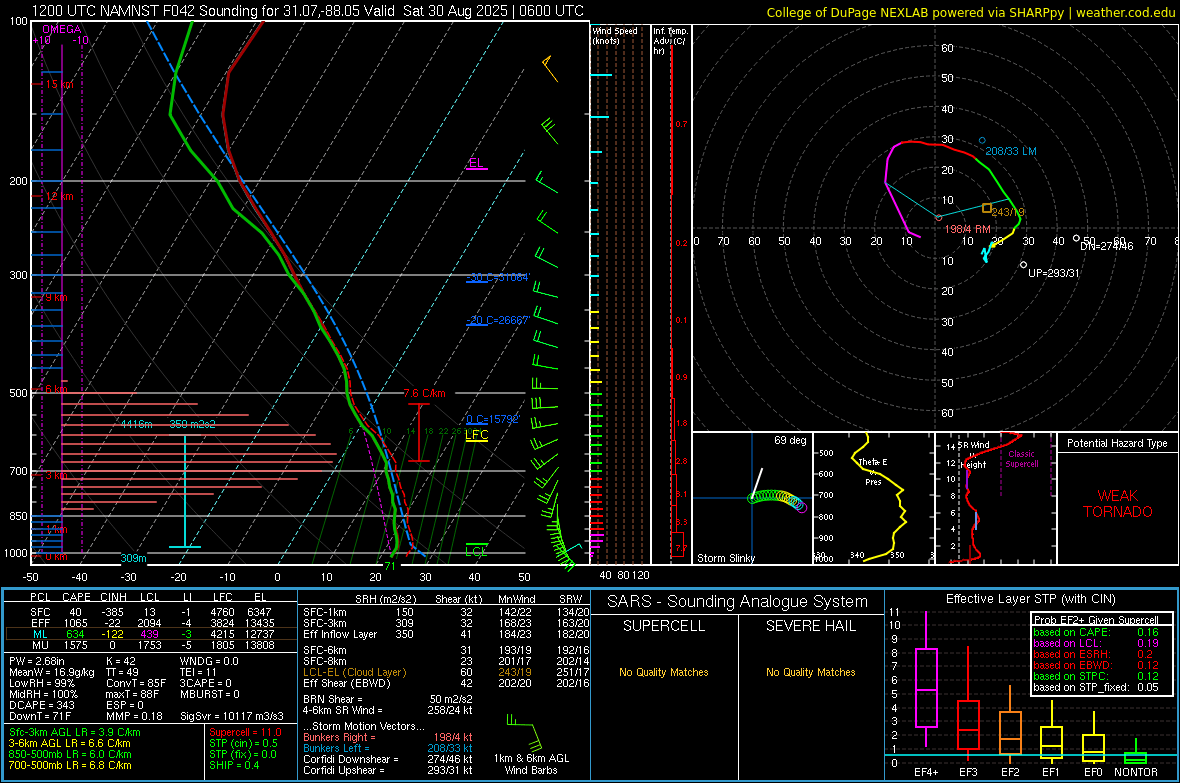Screen dimensions: 1180x783
Task: Select the Inf. Temp. Adv. panel header
Action: 670,41
